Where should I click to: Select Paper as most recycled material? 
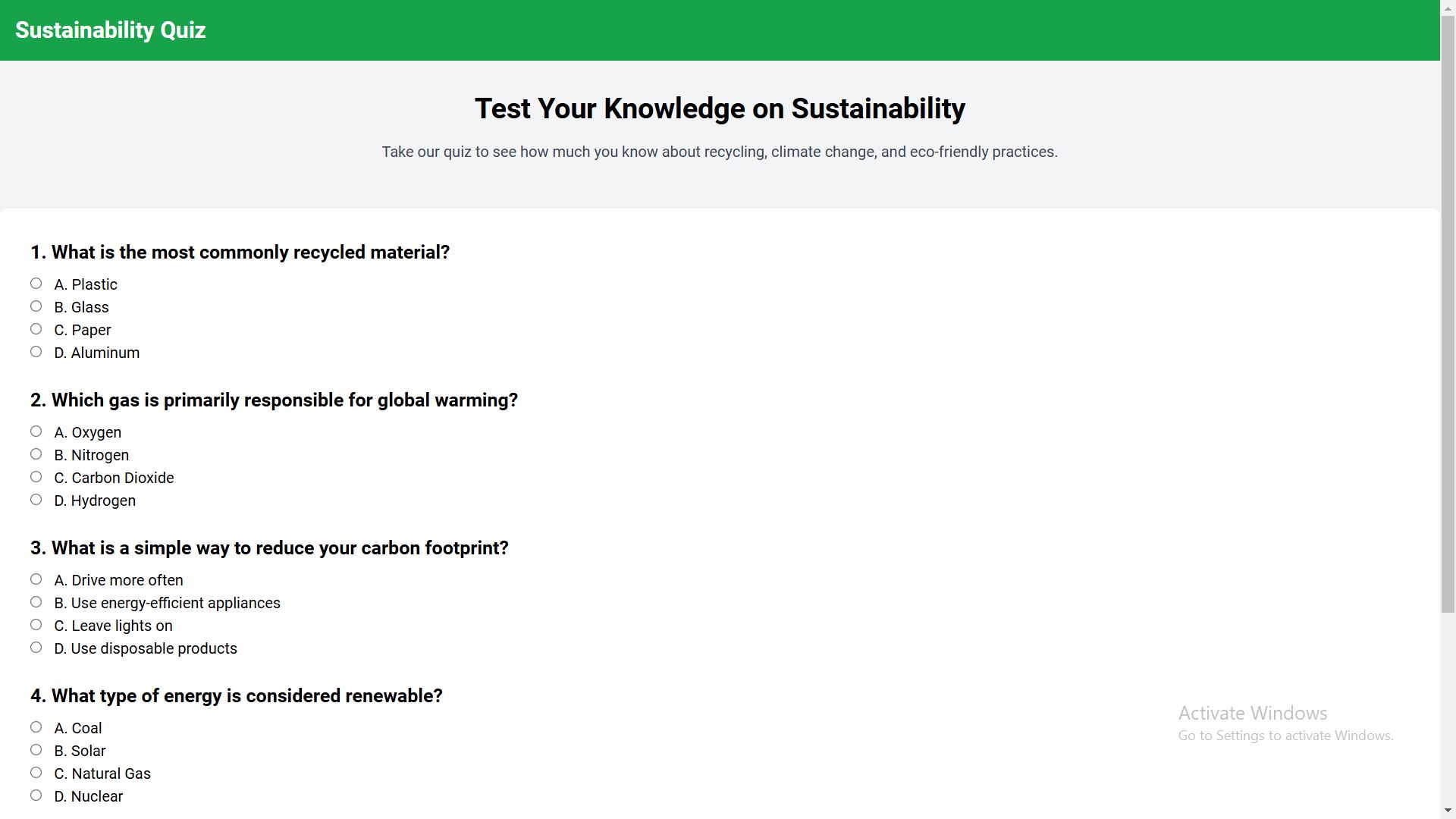(36, 329)
